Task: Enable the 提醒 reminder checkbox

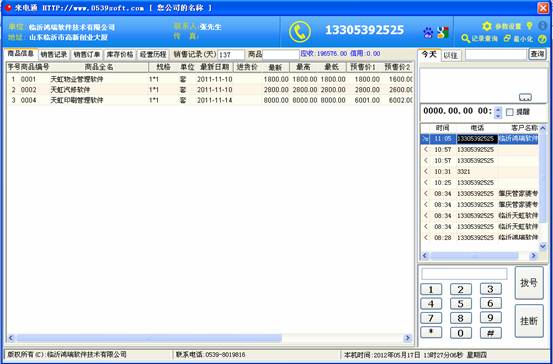Action: tap(510, 112)
